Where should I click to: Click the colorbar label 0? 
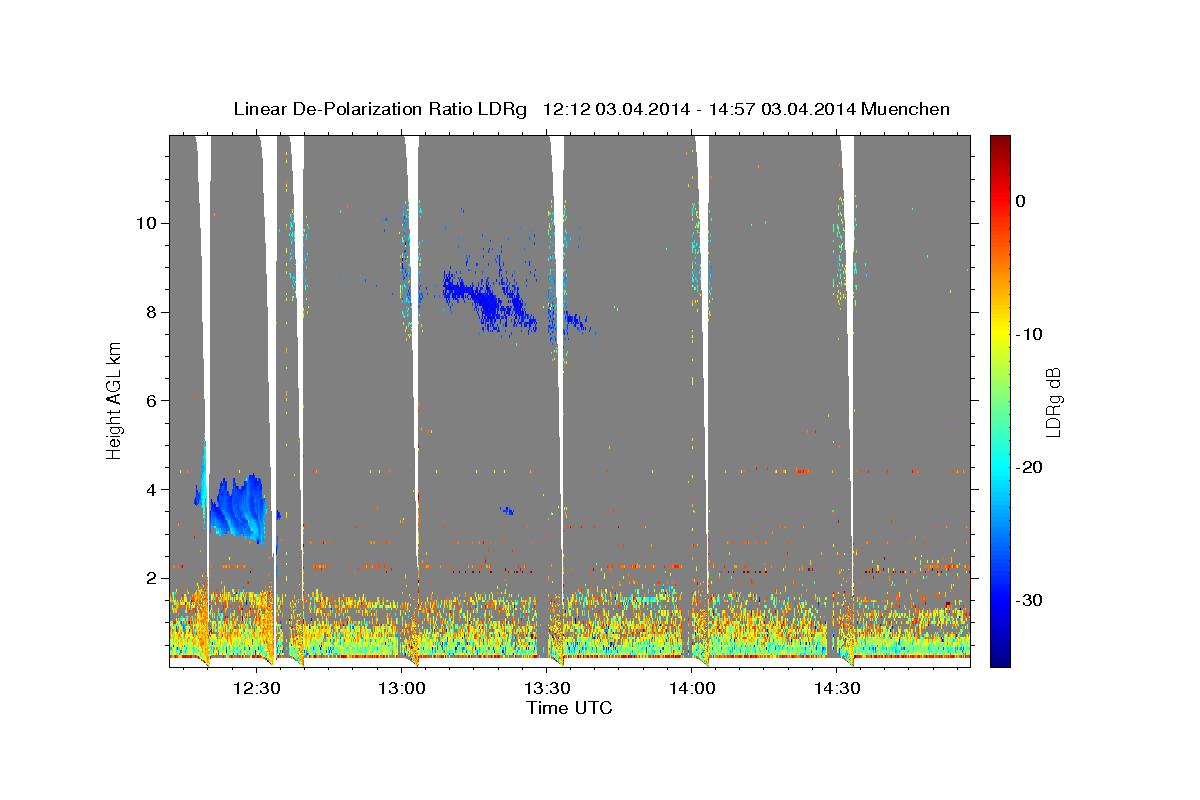(x=1020, y=201)
